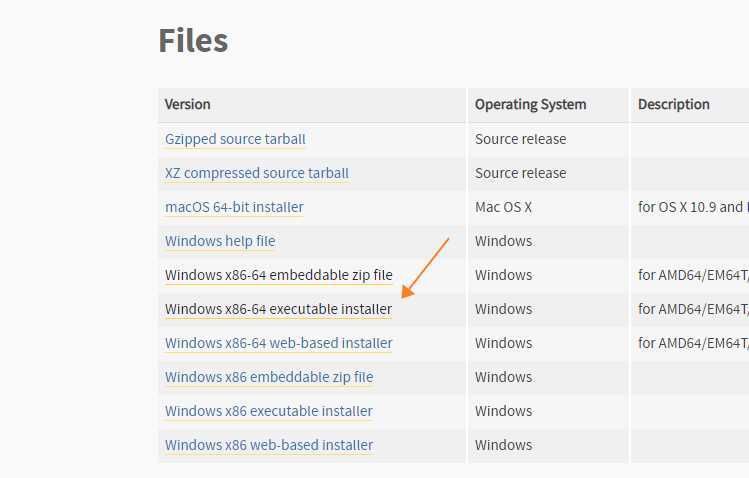Click the Mac OS X operating system cell

[x=503, y=207]
